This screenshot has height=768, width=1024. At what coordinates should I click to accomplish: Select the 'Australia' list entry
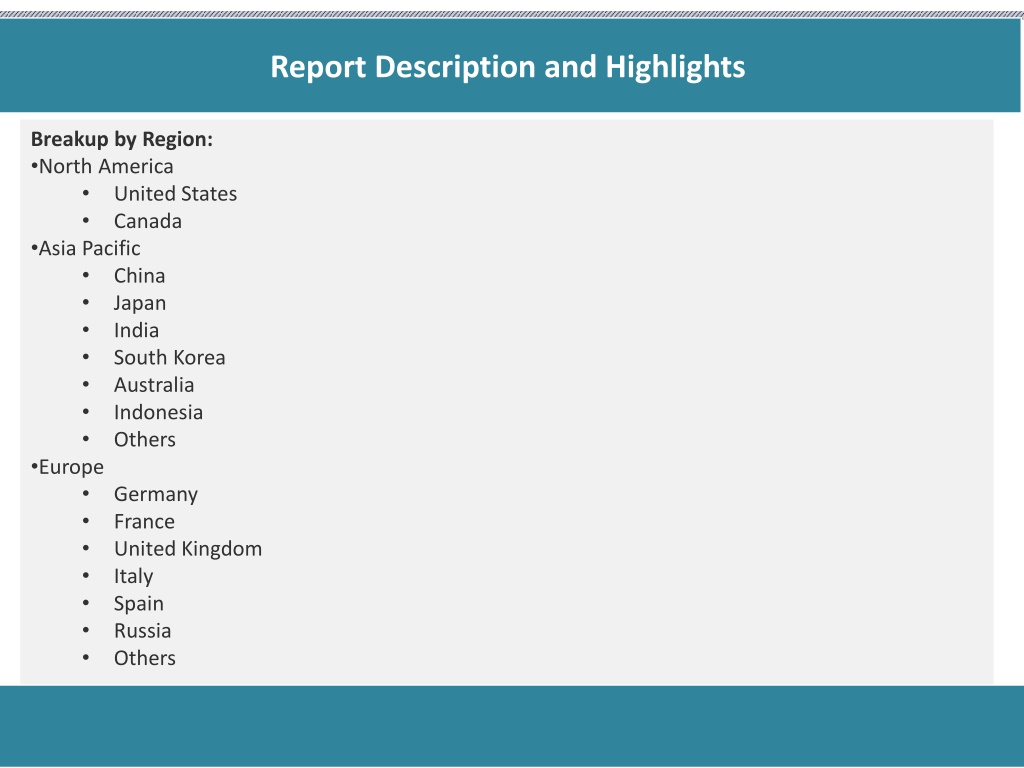153,385
